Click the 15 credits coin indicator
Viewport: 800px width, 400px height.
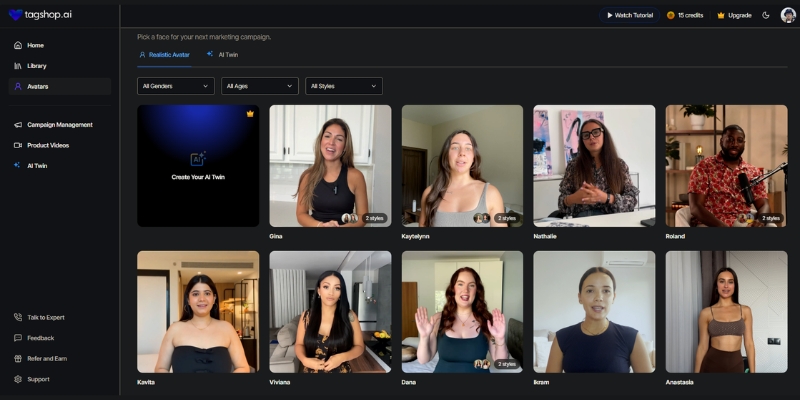685,15
